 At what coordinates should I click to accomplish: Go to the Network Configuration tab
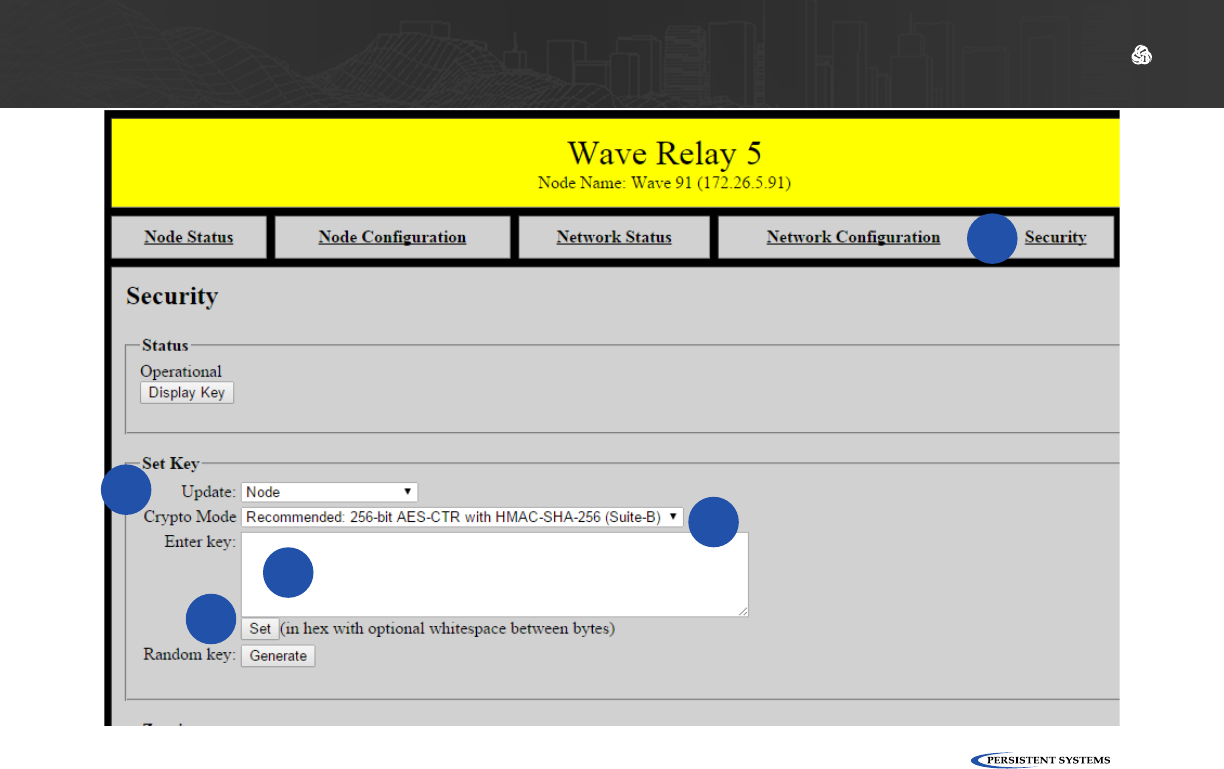tap(853, 237)
